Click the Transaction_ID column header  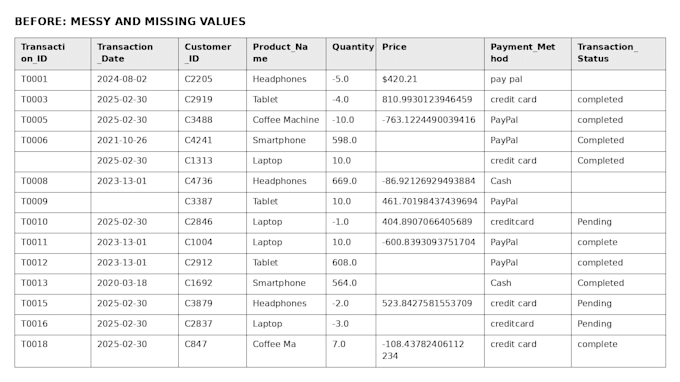(x=53, y=53)
